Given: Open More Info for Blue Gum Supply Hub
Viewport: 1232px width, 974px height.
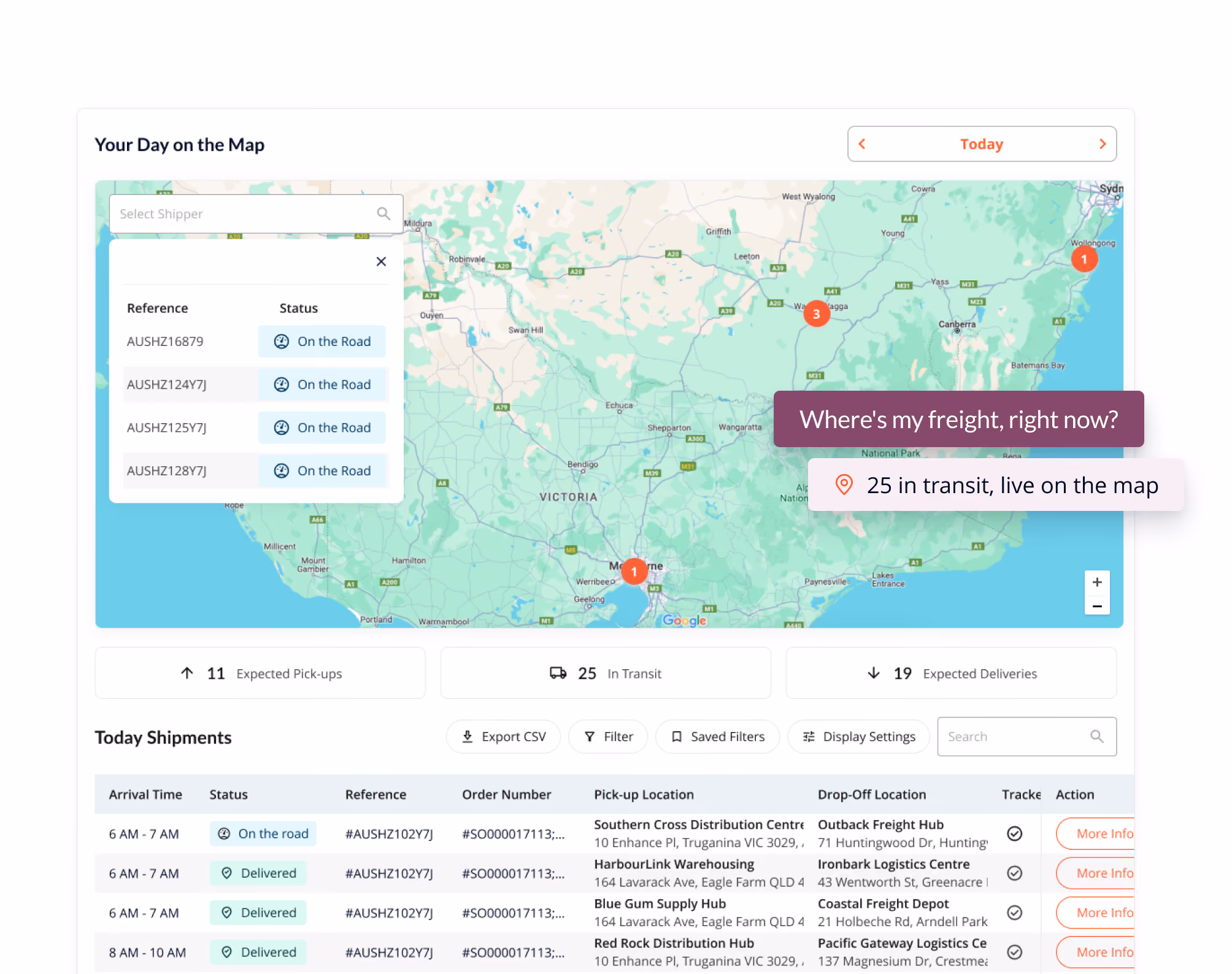Looking at the screenshot, I should point(1096,913).
